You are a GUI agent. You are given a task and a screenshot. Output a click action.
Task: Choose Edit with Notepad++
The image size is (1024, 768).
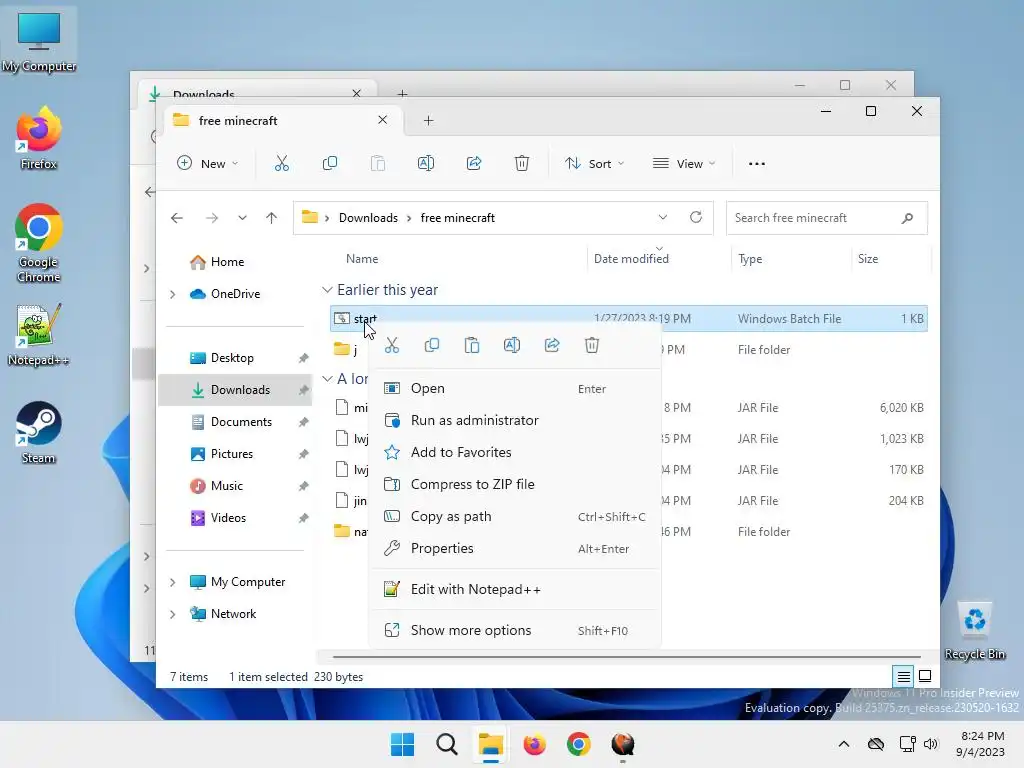pyautogui.click(x=515, y=590)
